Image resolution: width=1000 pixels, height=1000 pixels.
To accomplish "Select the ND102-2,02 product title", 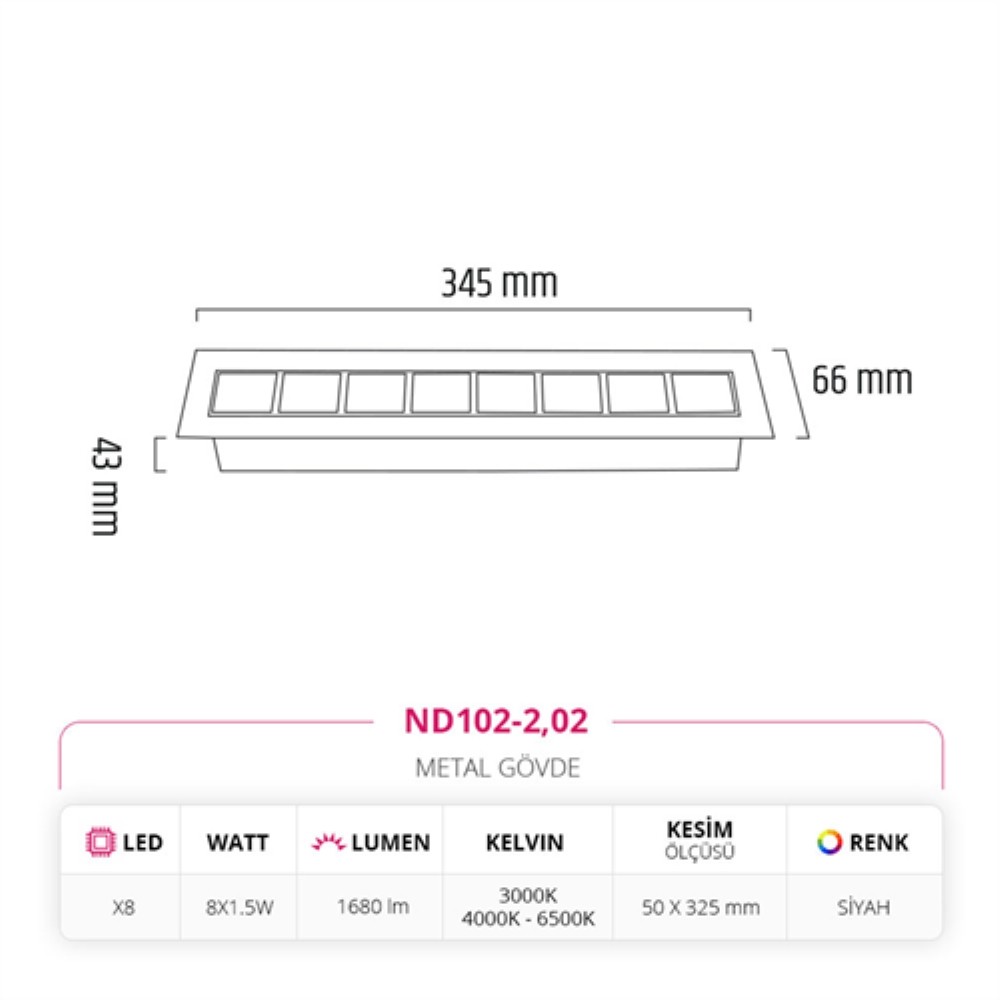I will 496,721.
